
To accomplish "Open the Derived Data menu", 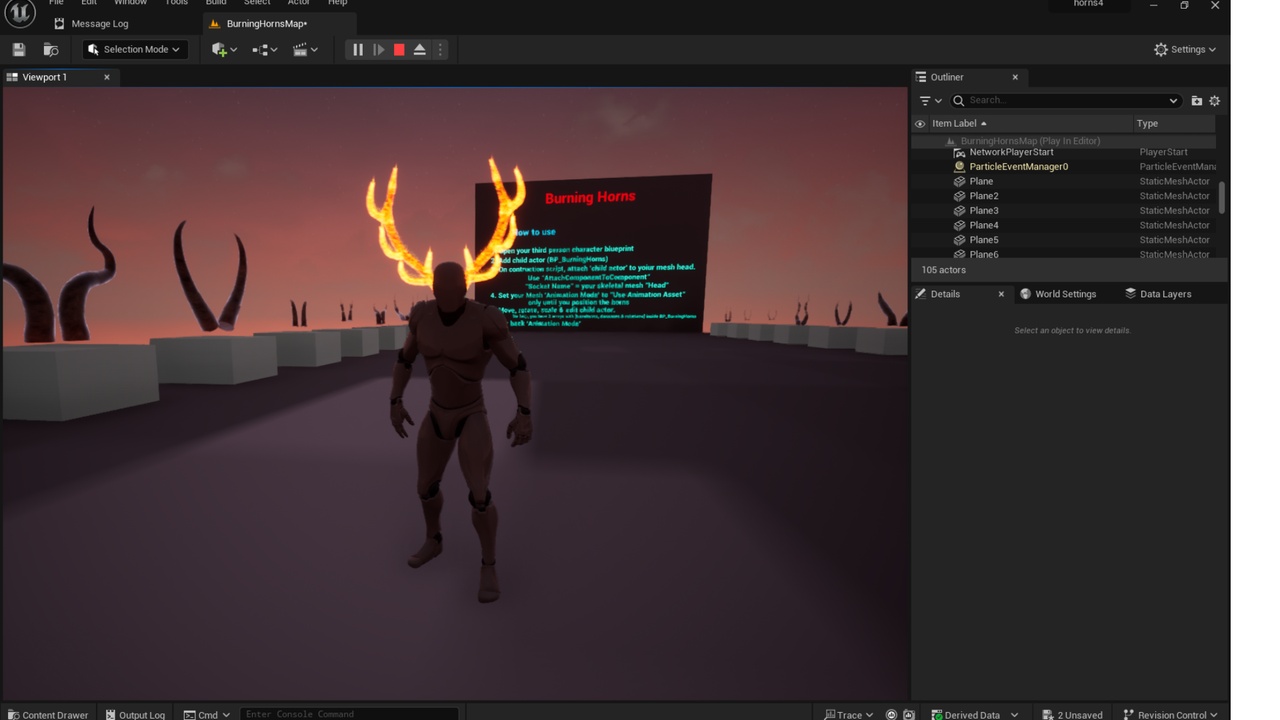I will pos(974,714).
